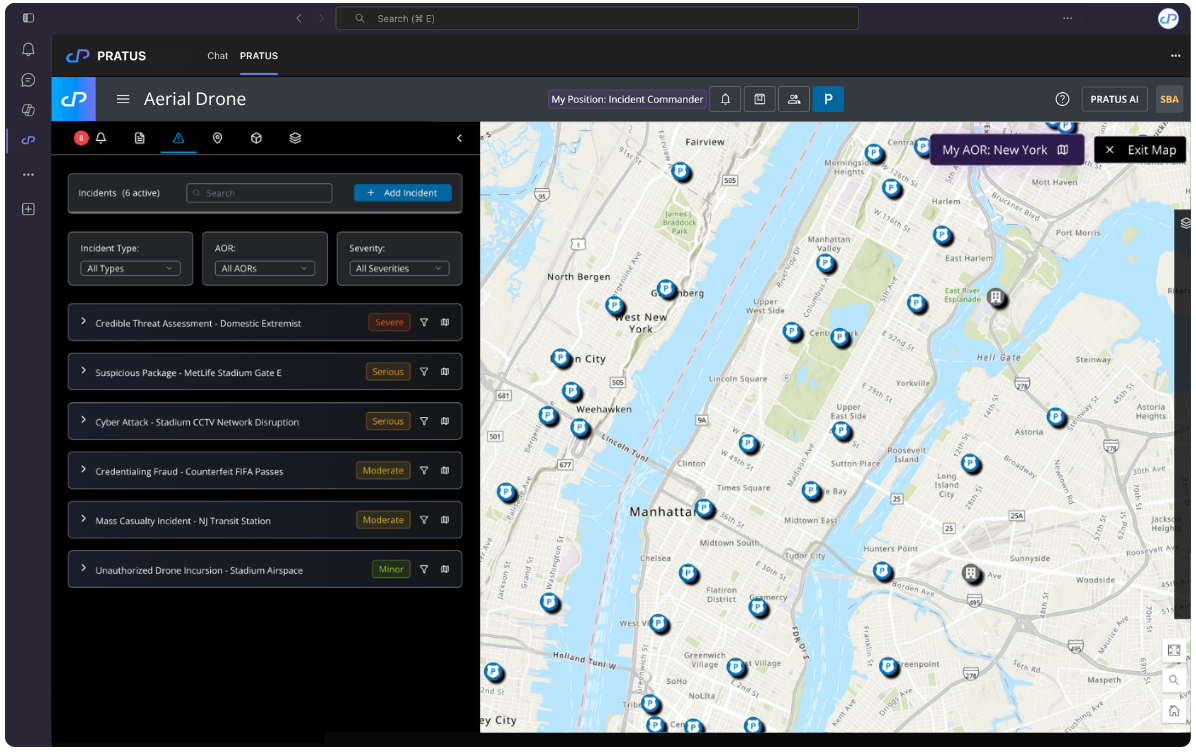
Task: Click the Exit Map button
Action: click(x=1140, y=150)
